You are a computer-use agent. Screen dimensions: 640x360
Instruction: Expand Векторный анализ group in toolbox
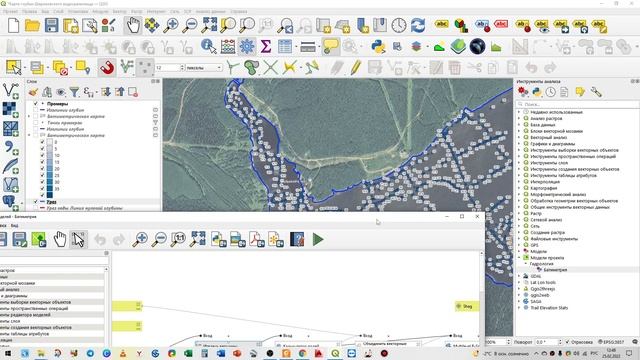(x=520, y=137)
